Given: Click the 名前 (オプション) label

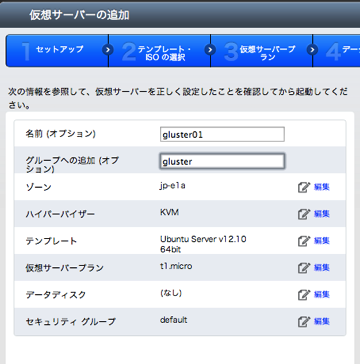Looking at the screenshot, I should click(61, 134).
